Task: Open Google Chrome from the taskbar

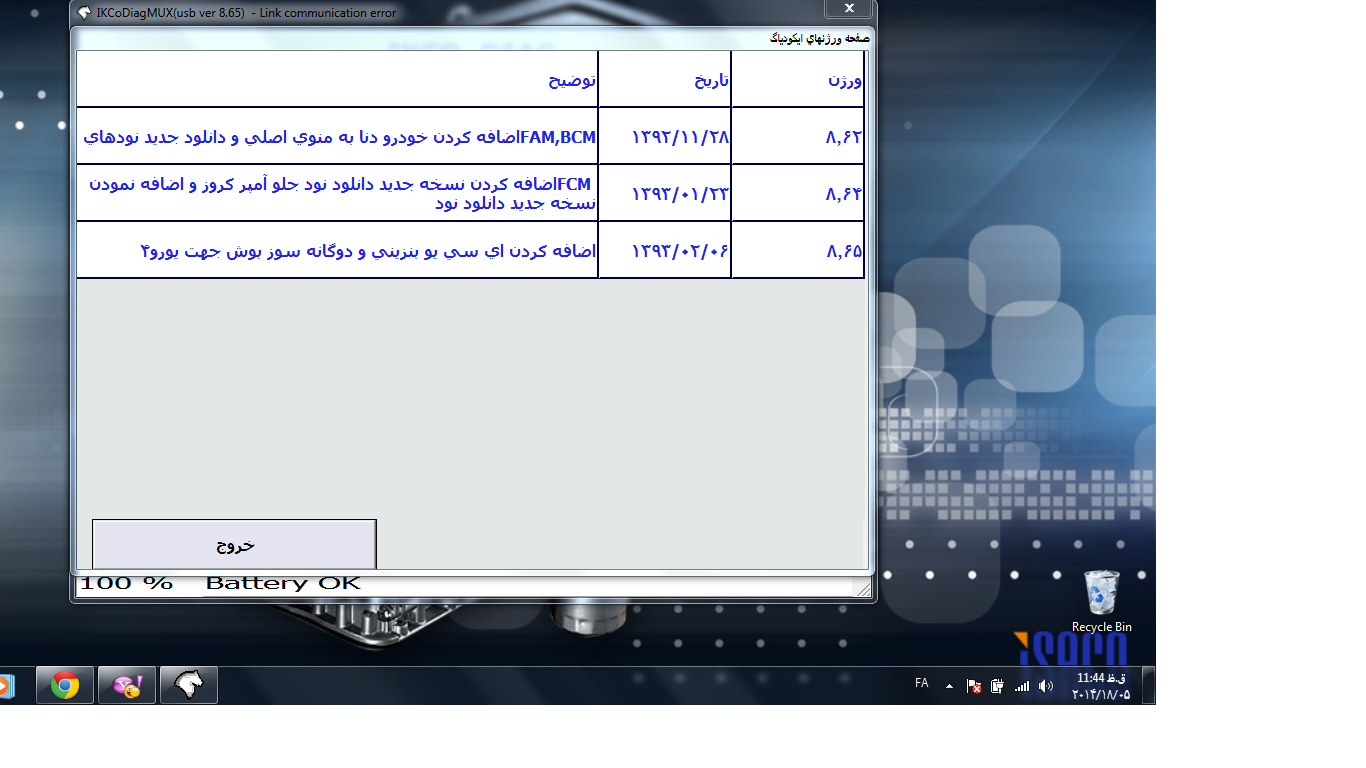Action: [65, 686]
